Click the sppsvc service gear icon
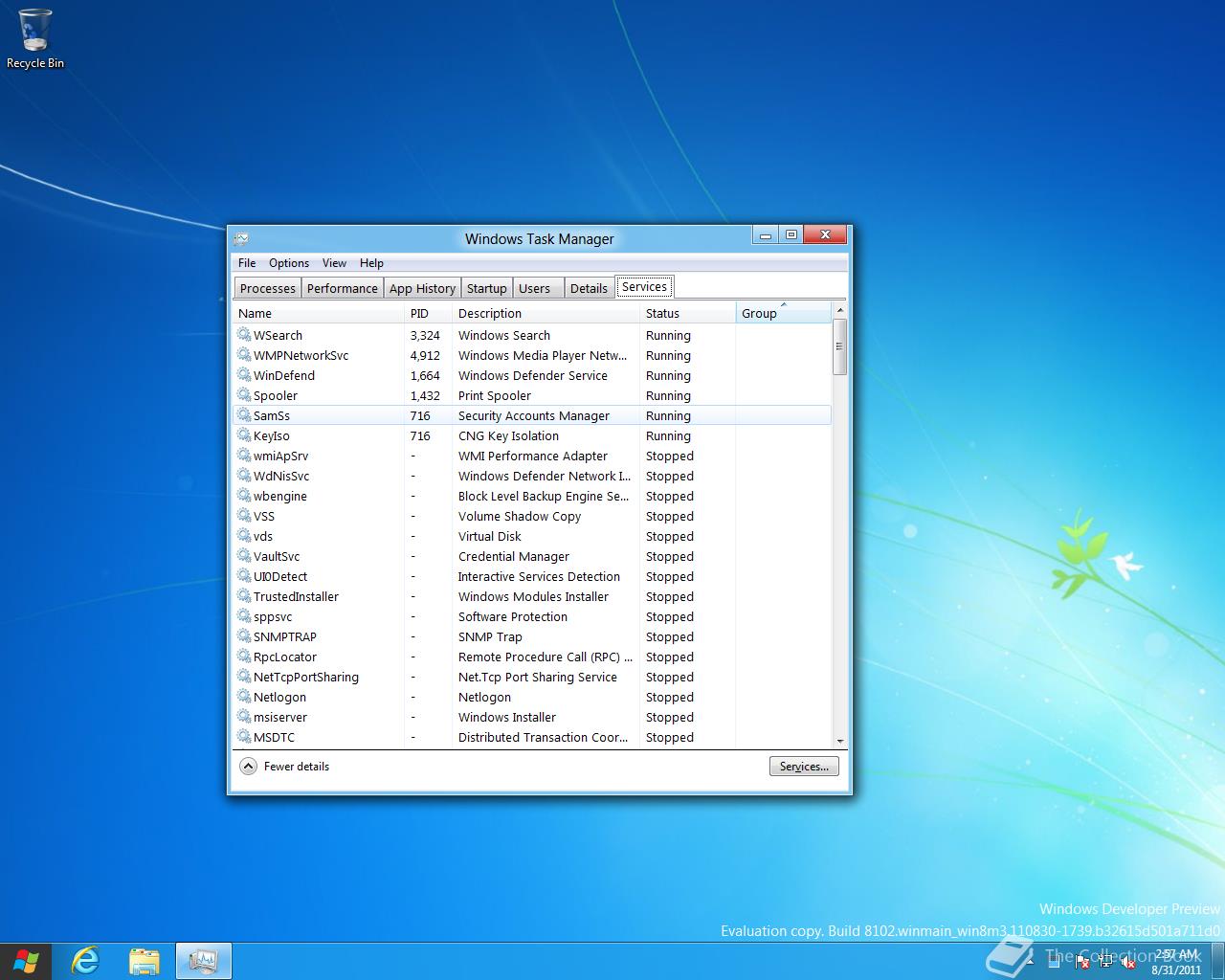The image size is (1225, 980). click(x=244, y=616)
